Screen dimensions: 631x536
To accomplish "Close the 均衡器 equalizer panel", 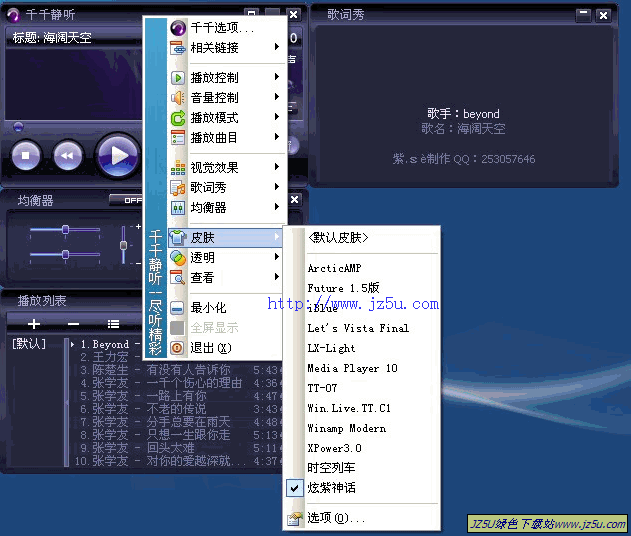I will [295, 200].
